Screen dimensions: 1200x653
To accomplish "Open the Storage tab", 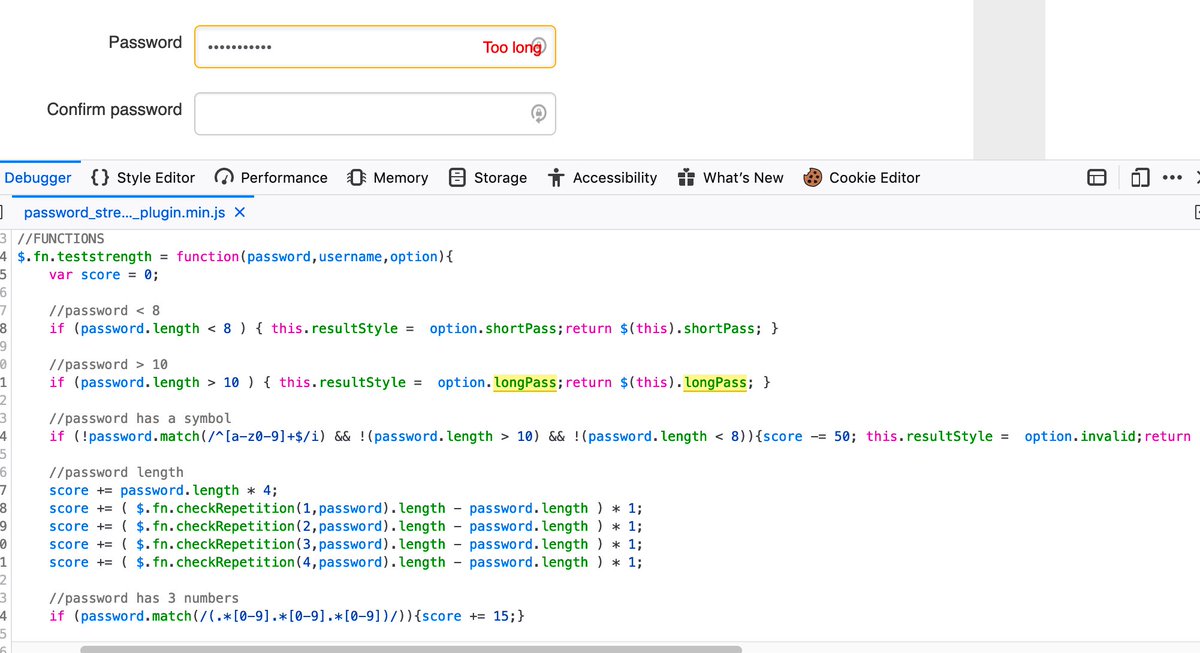I will click(x=488, y=177).
